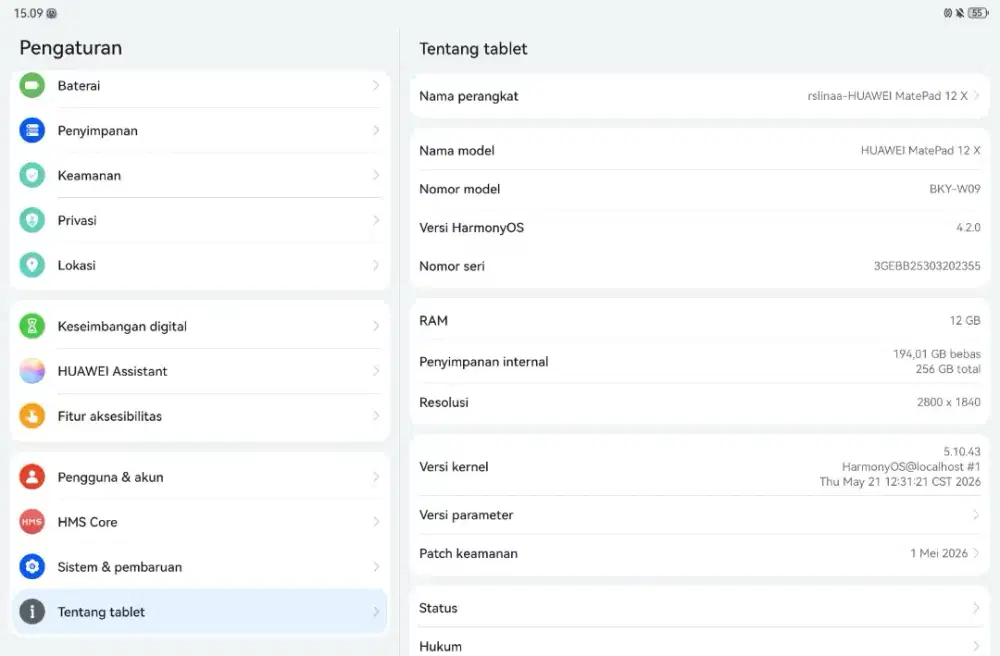Select HUAWEI Assistant menu item
This screenshot has height=656, width=1000.
[199, 371]
